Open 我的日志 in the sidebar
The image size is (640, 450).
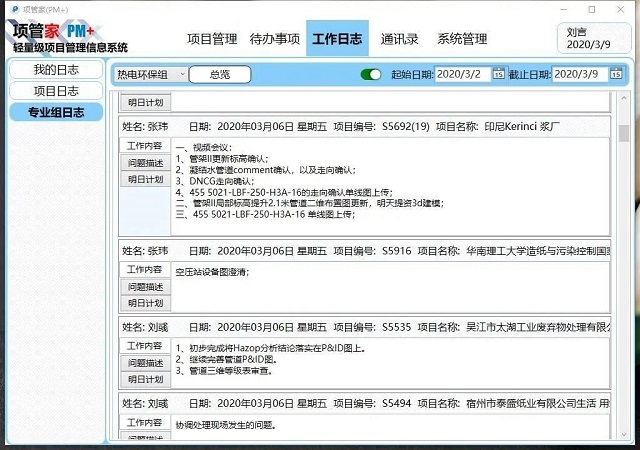click(55, 70)
